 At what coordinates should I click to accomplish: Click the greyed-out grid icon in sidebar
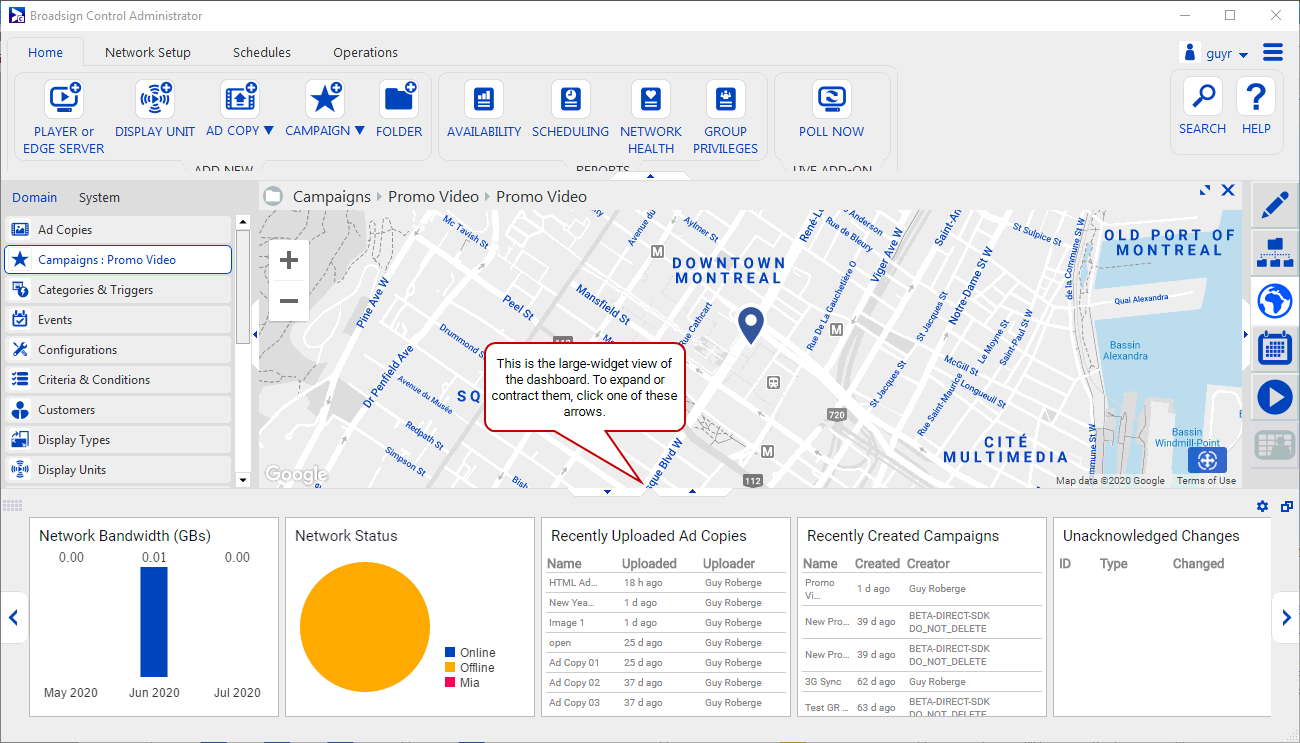(x=1275, y=445)
